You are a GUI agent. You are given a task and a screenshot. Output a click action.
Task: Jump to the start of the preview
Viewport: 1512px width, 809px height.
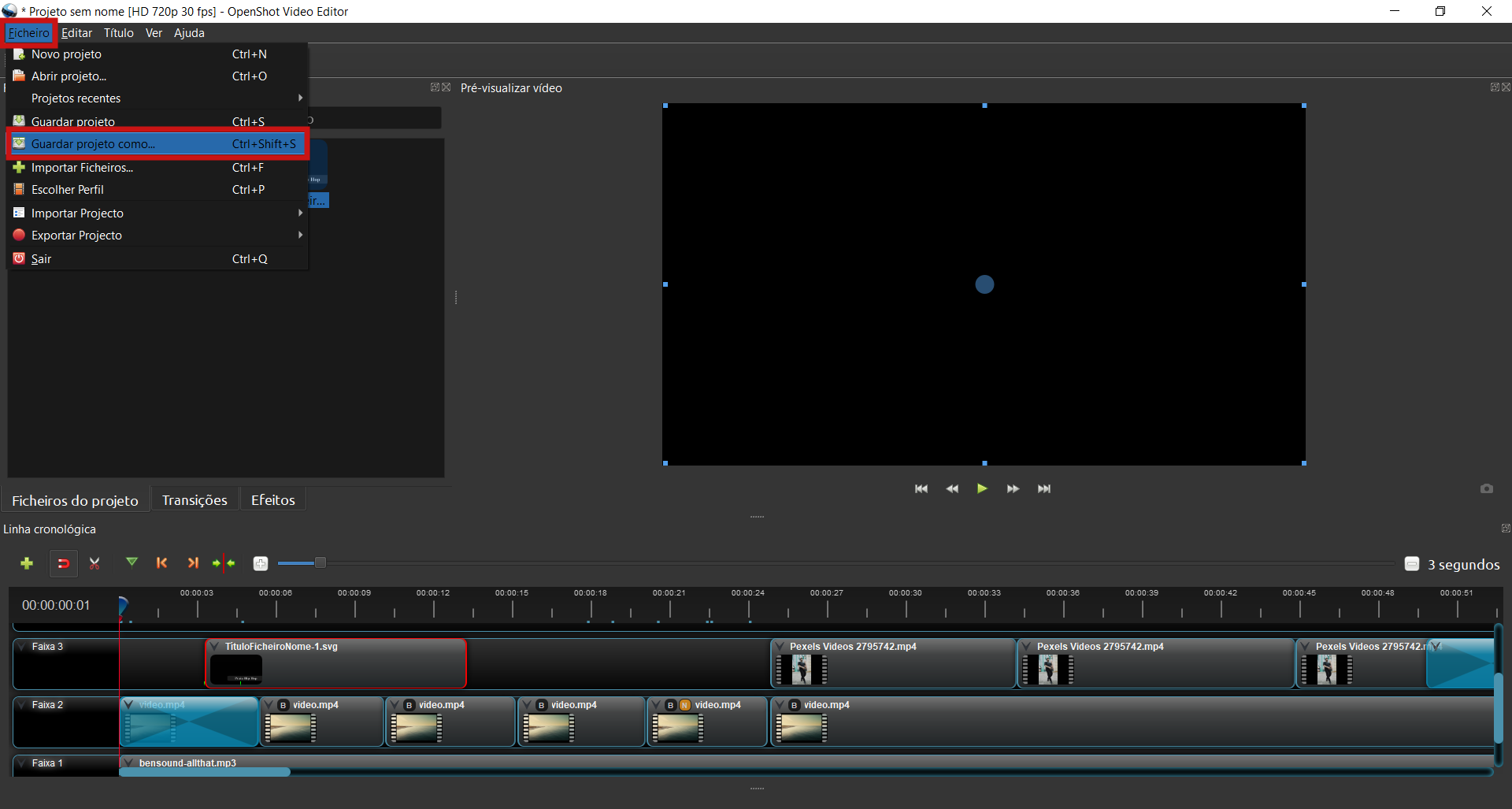921,489
